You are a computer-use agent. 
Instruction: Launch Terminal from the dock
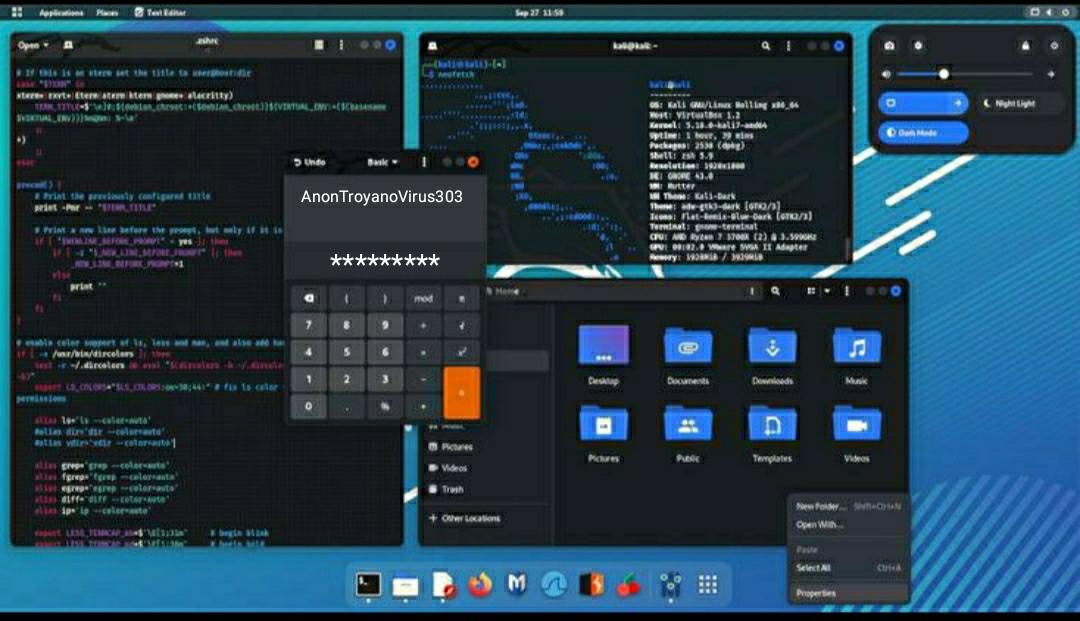pyautogui.click(x=368, y=585)
